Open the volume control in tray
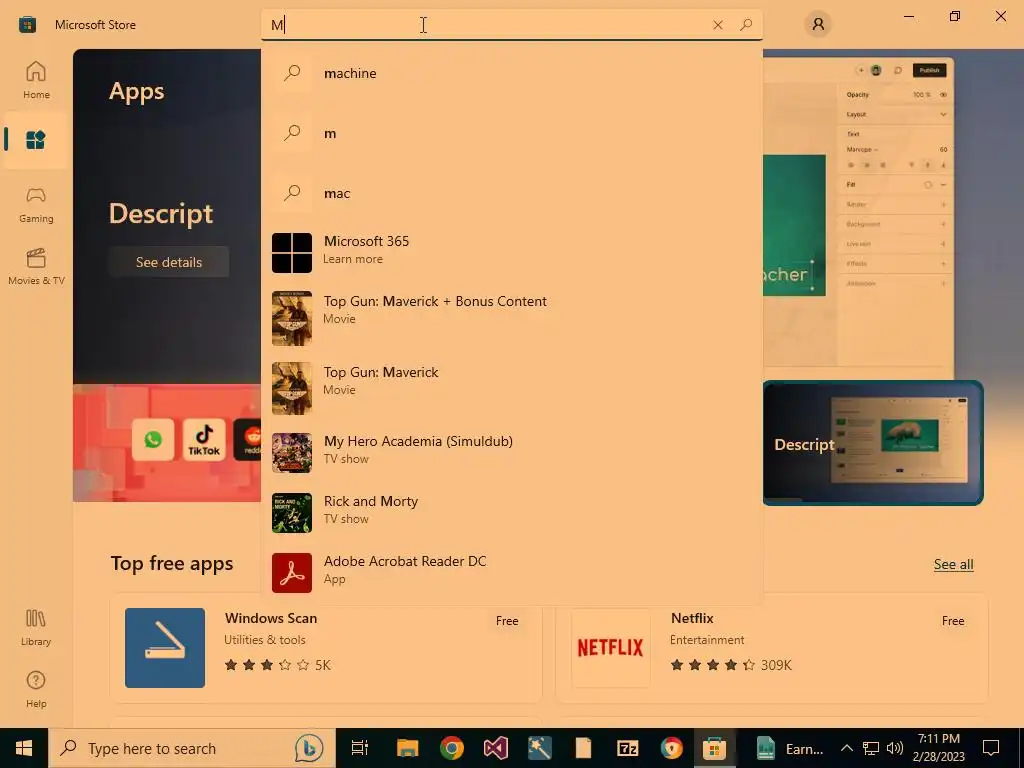Screen dimensions: 1024x768 point(895,748)
